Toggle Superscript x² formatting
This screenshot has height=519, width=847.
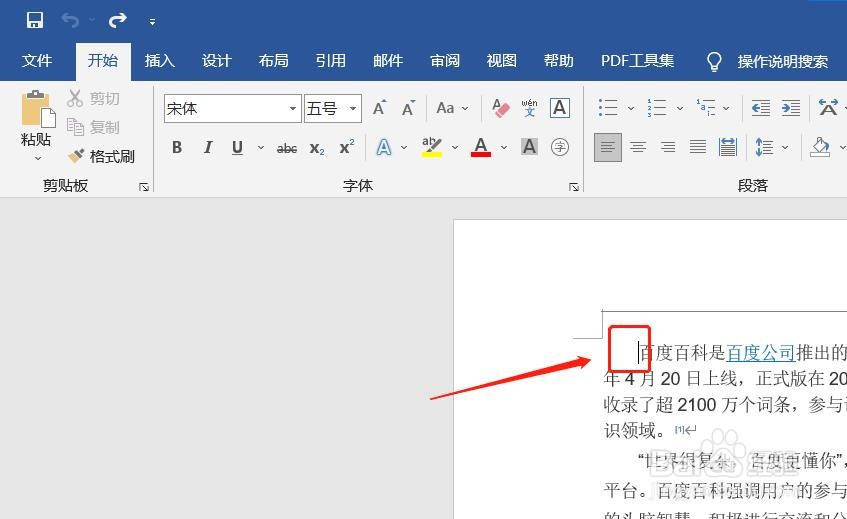[347, 147]
